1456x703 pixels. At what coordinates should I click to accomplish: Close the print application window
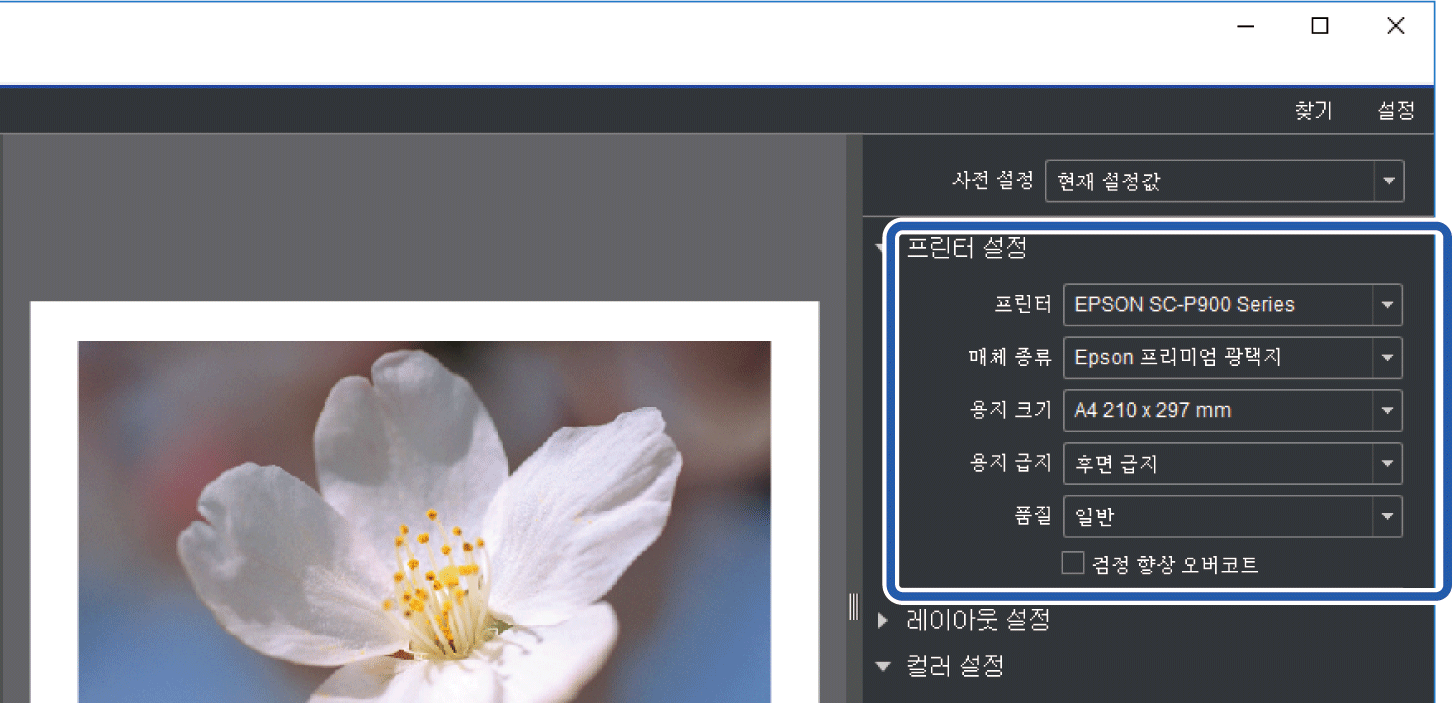(x=1395, y=27)
